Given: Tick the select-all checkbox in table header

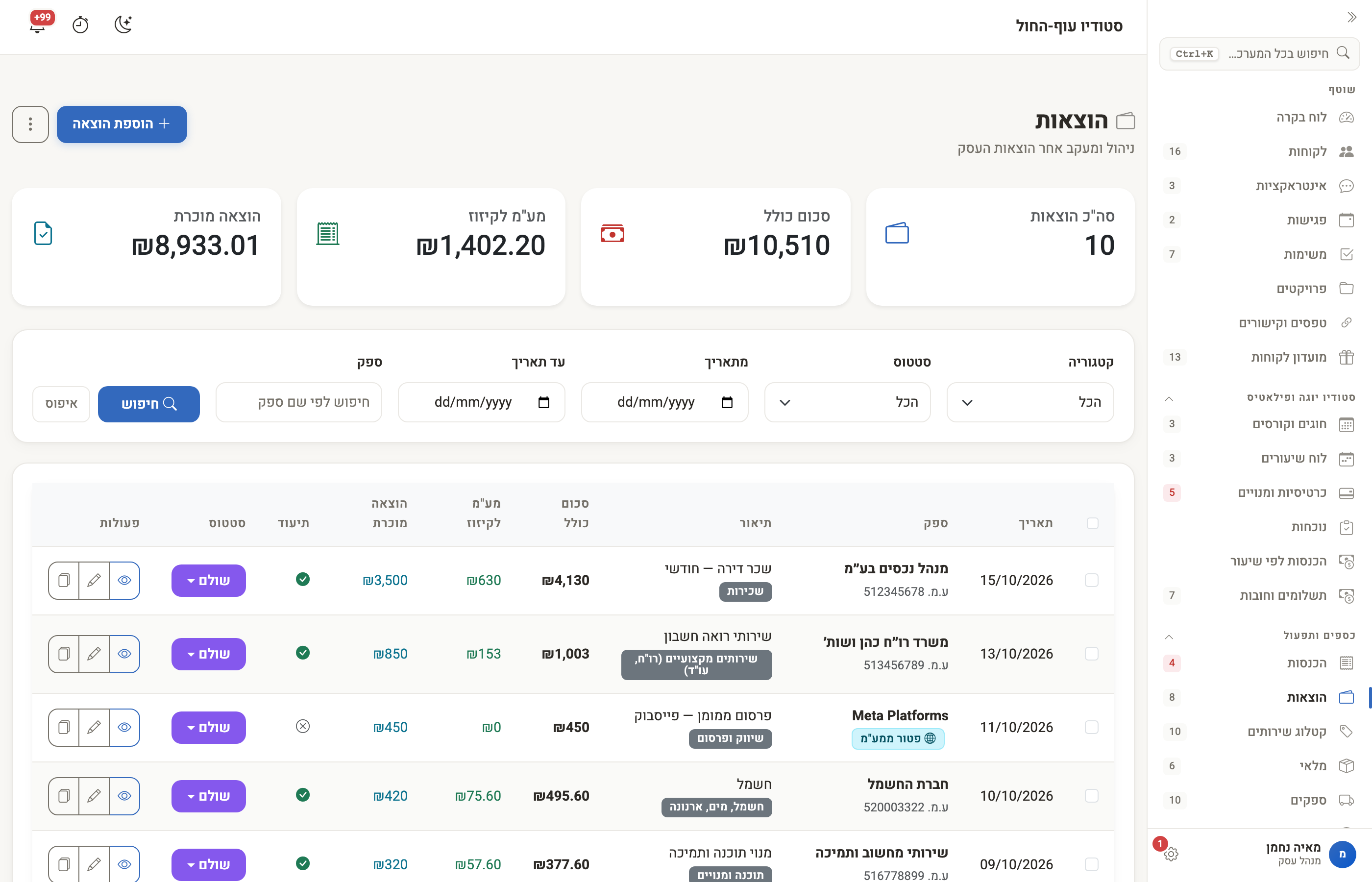Looking at the screenshot, I should 1092,523.
